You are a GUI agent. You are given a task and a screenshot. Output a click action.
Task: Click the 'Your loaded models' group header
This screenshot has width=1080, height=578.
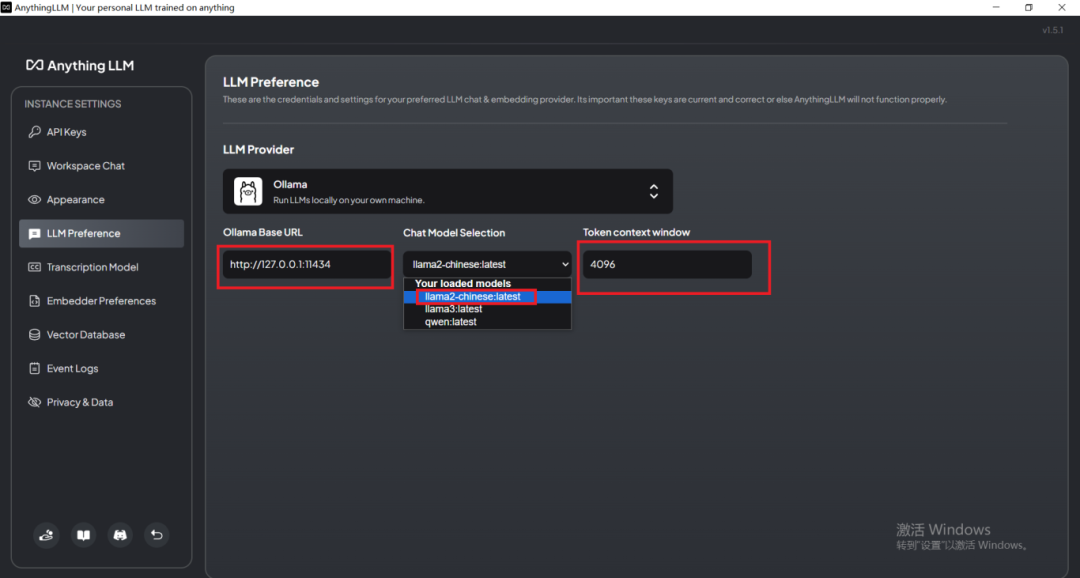click(x=463, y=284)
